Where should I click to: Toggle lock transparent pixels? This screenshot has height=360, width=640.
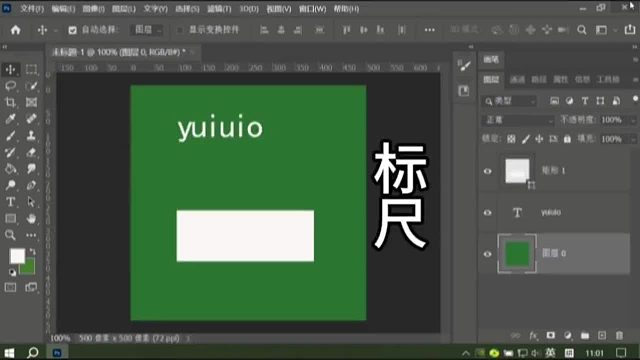tap(511, 139)
